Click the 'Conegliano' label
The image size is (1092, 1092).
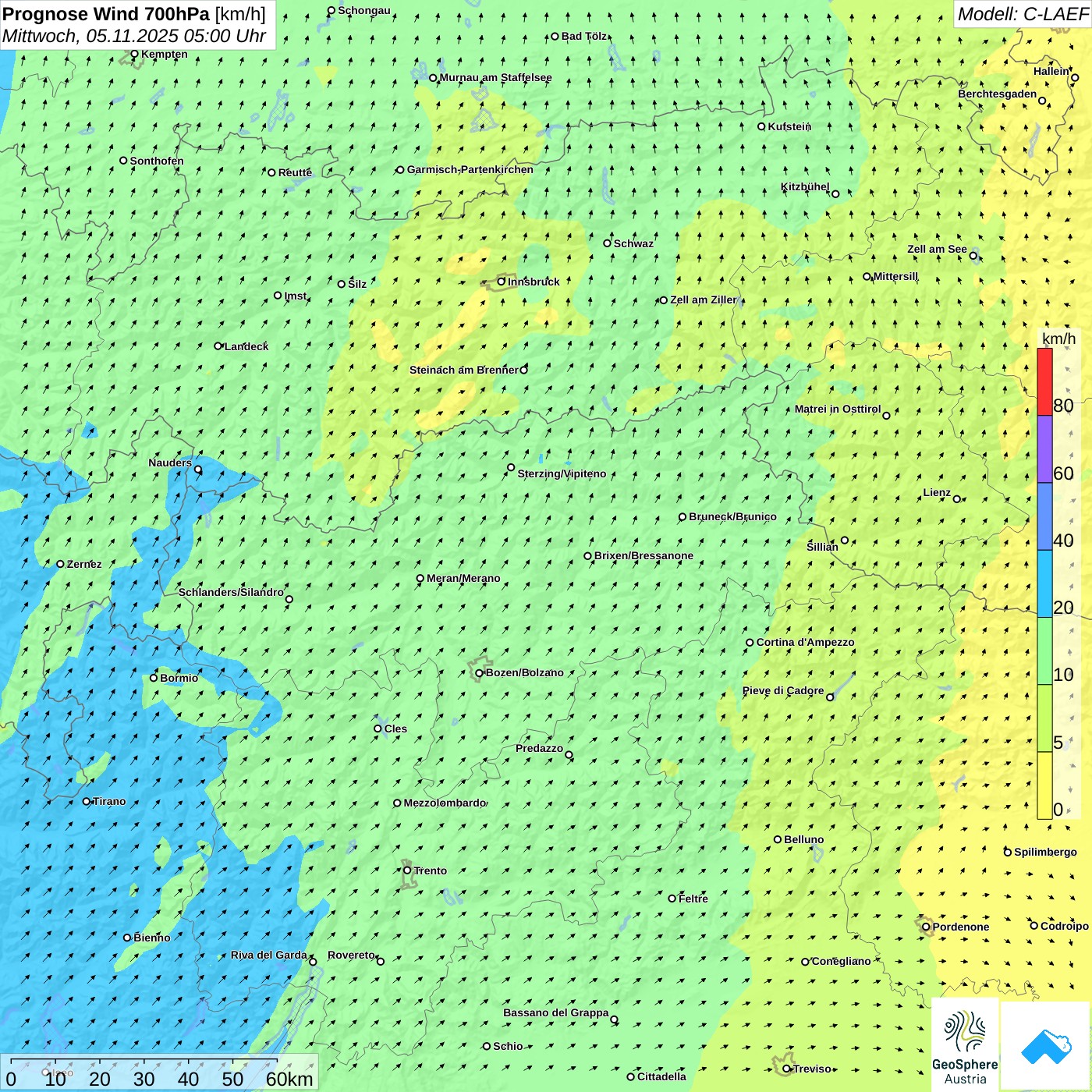tap(841, 961)
